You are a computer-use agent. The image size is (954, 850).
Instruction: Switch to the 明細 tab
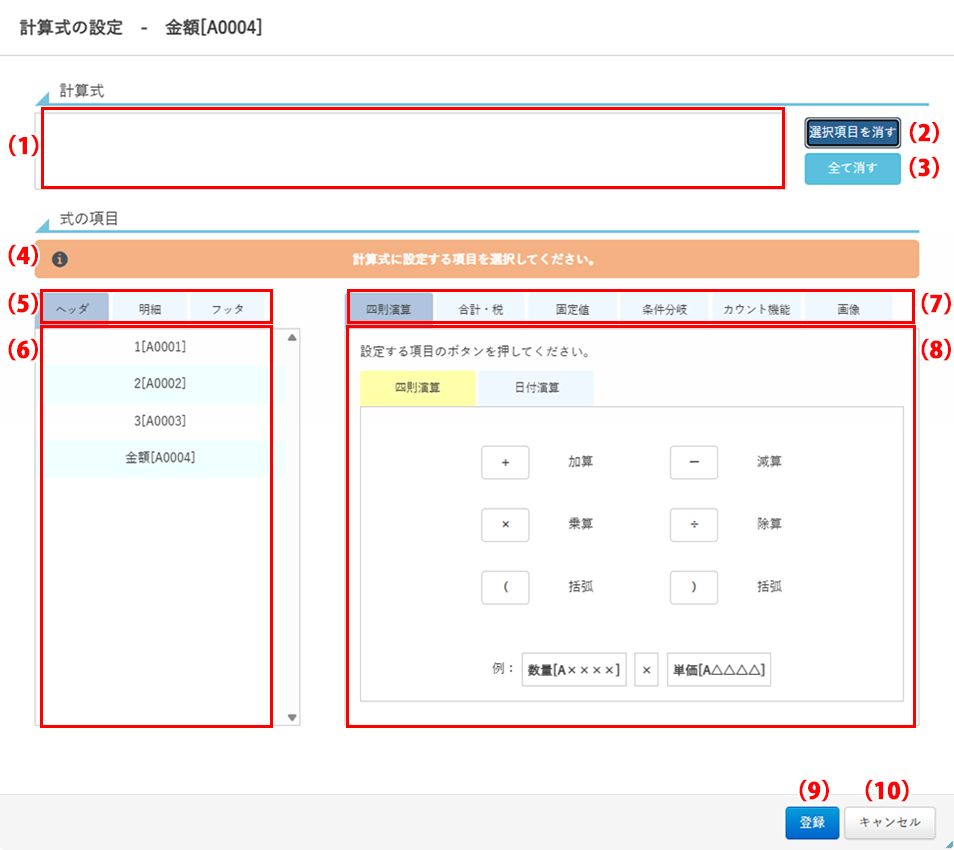tap(149, 310)
